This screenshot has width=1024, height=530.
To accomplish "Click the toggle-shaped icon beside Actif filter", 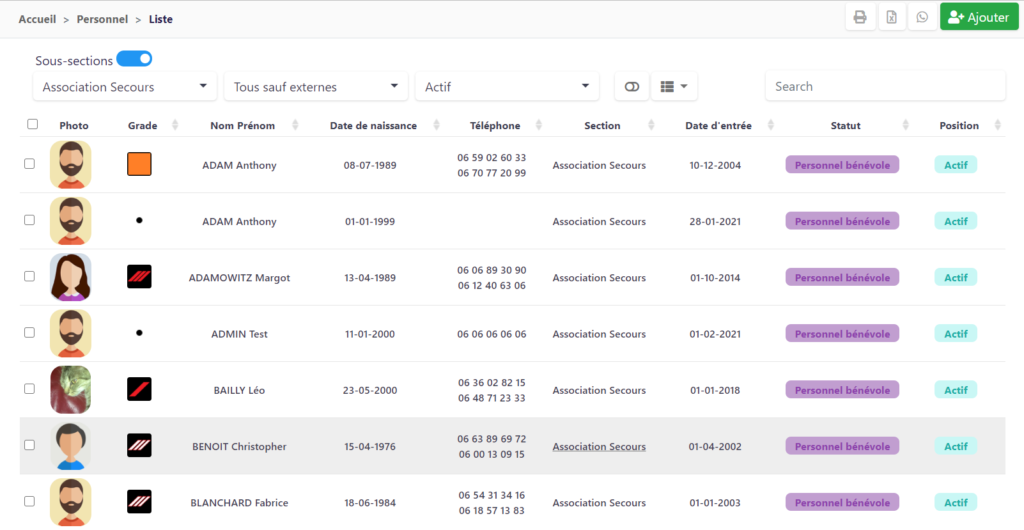I will point(632,87).
